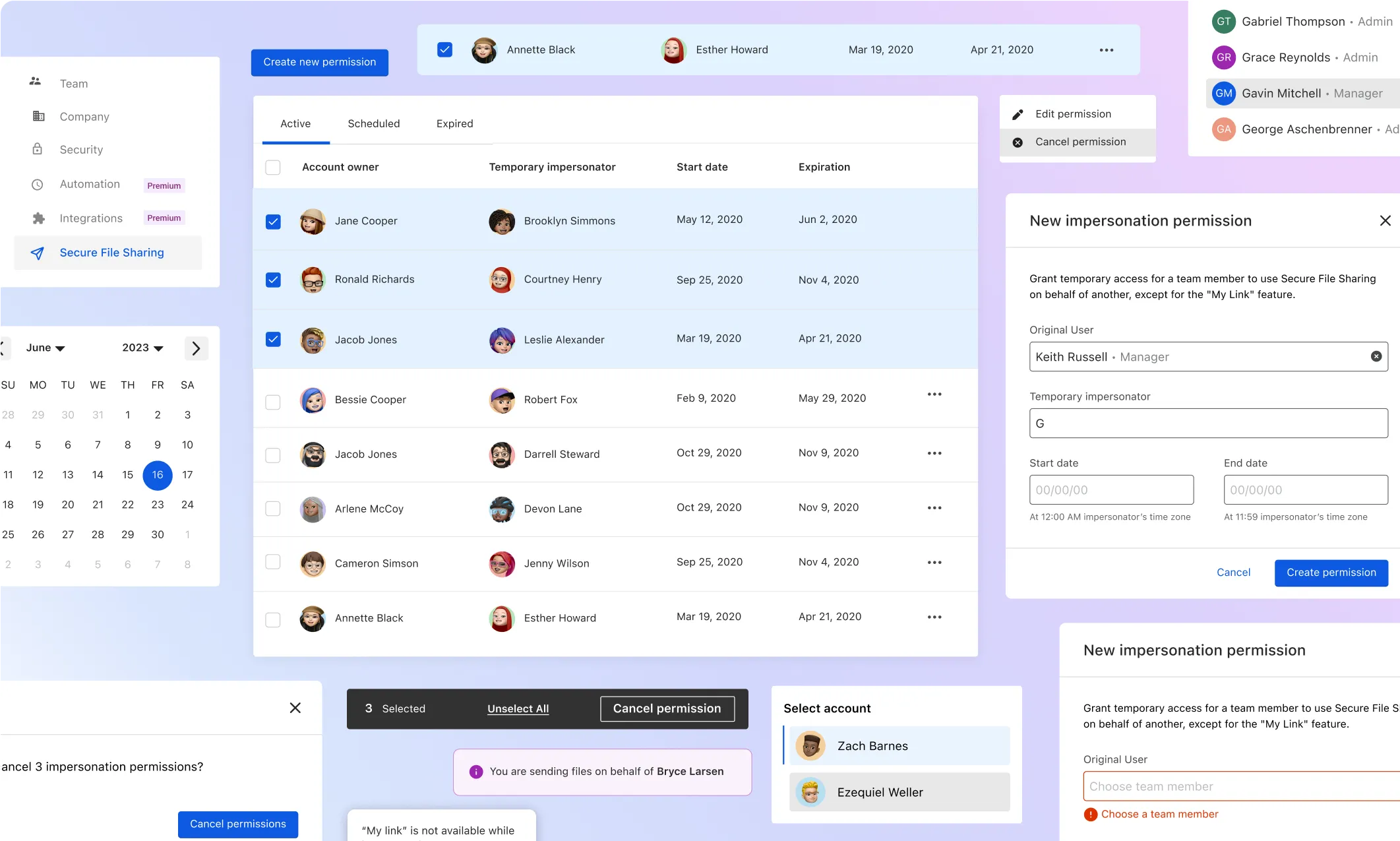
Task: Check the Arlene McCoy row checkbox
Action: pos(273,509)
